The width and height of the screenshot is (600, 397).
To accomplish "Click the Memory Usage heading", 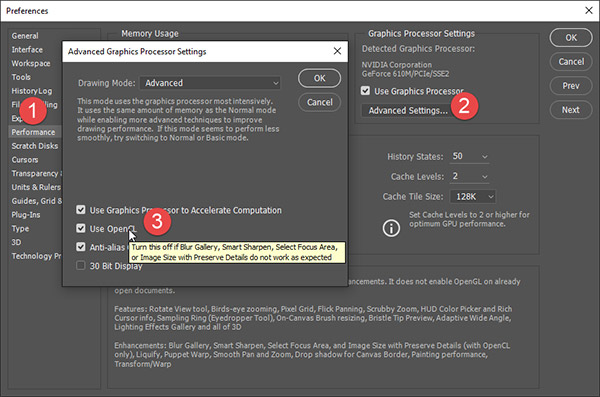I will 150,34.
